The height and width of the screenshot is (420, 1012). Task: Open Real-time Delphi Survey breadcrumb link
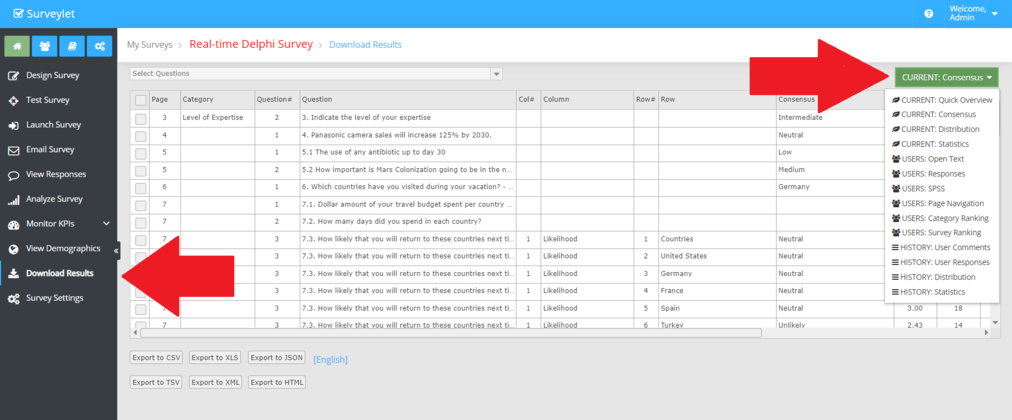[251, 45]
